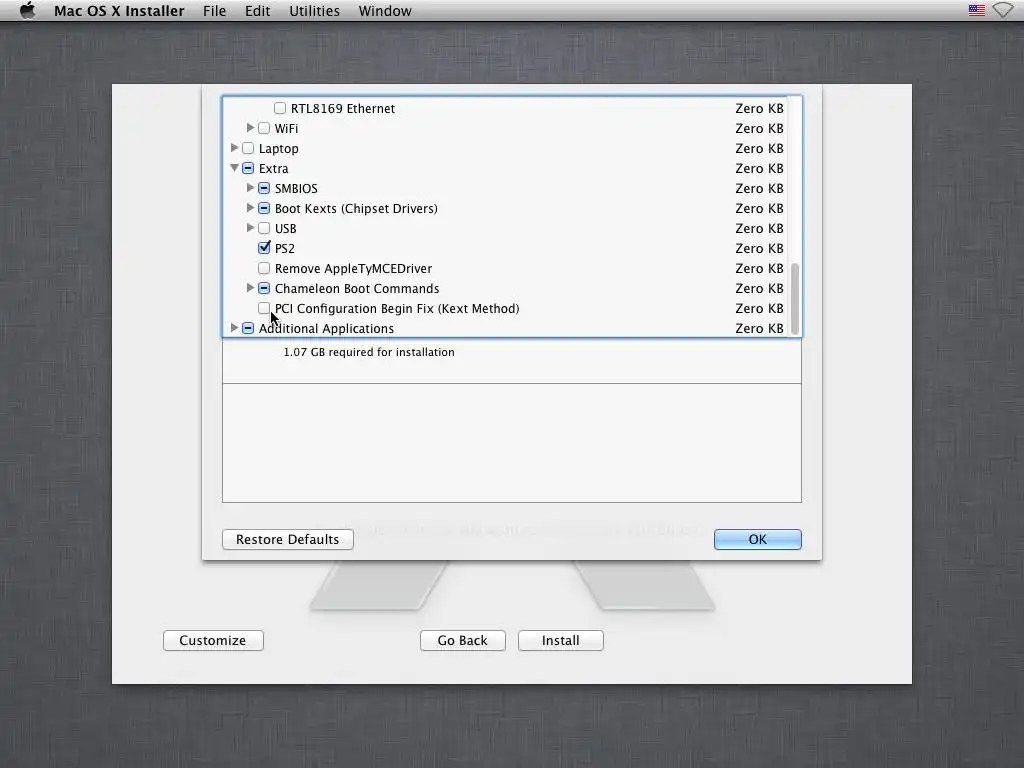Click the US flag input source icon
Viewport: 1024px width, 768px height.
pos(976,10)
